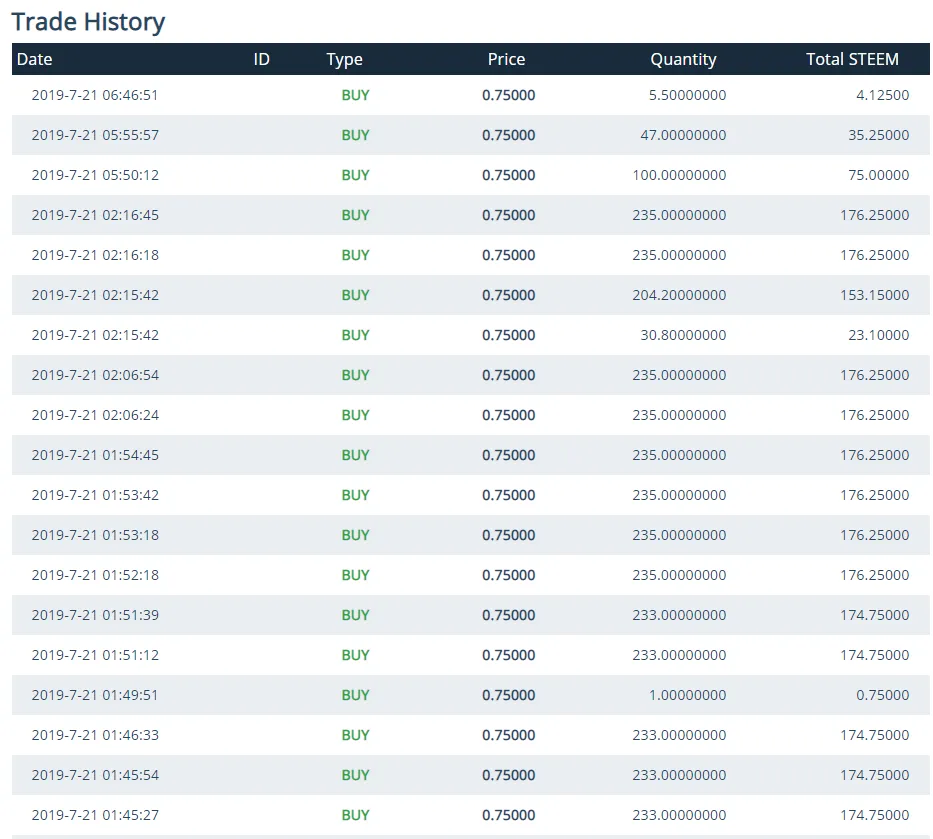The width and height of the screenshot is (933, 839).
Task: Select the 2019-7-21 06:46:51 trade date
Action: pyautogui.click(x=95, y=95)
